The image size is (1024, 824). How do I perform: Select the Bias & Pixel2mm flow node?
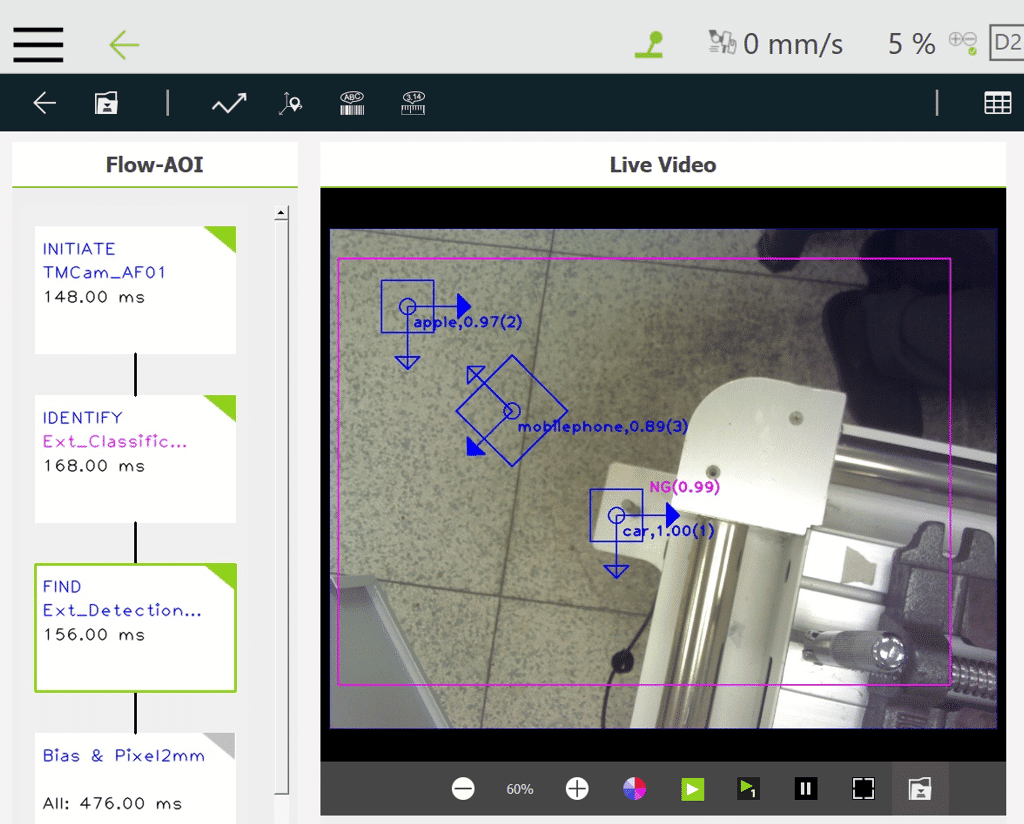(135, 778)
